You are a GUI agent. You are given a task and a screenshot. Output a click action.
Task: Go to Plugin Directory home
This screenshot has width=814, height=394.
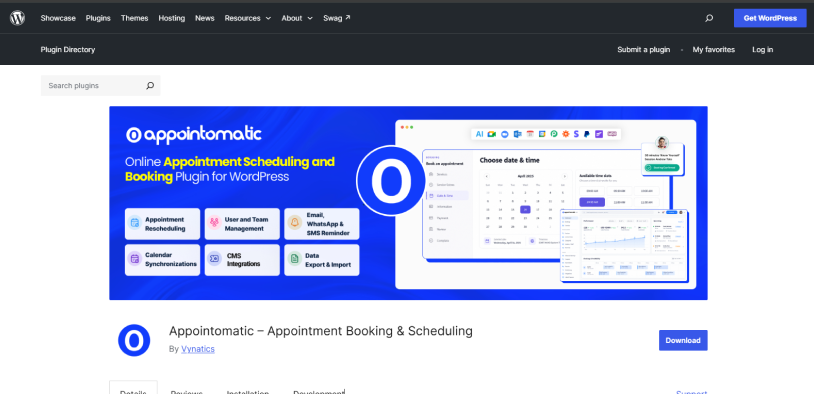(68, 50)
